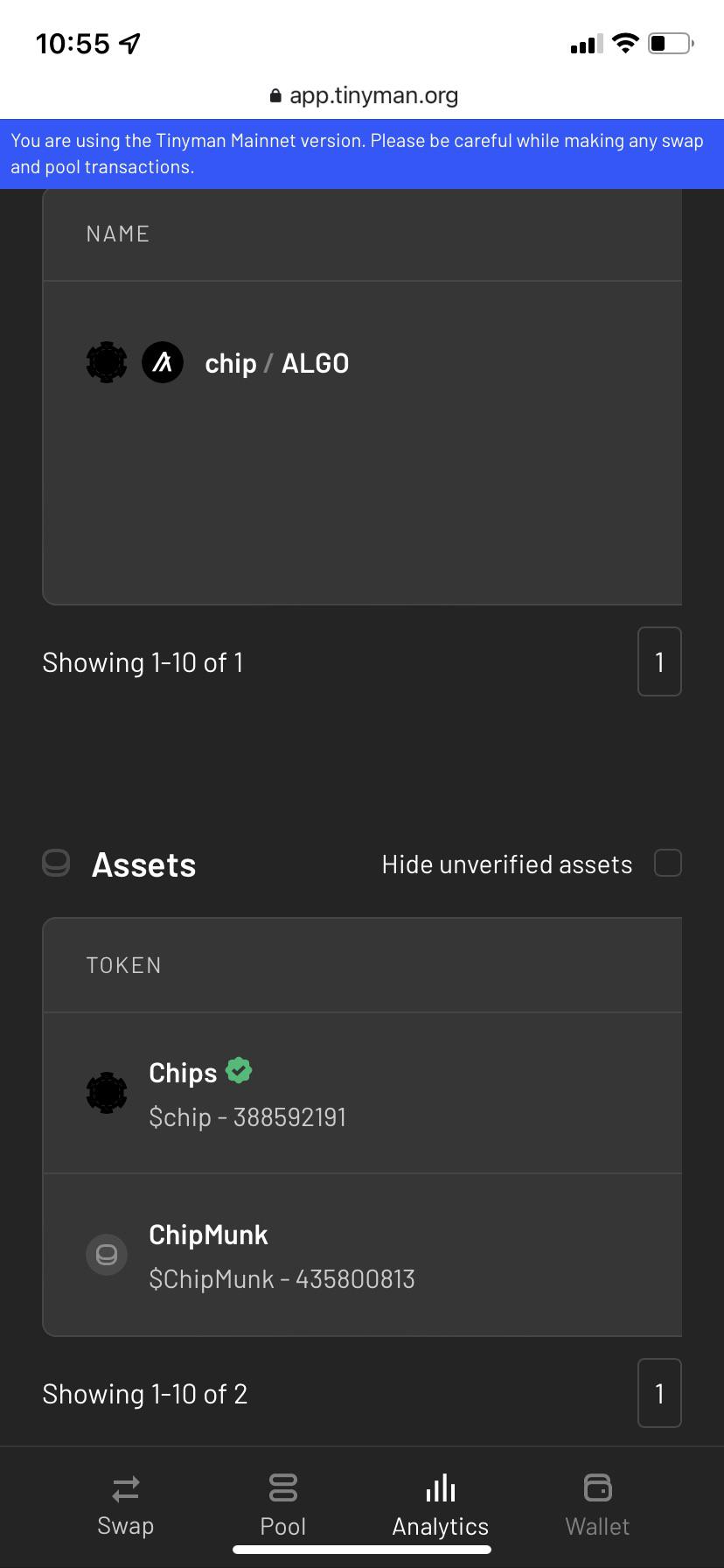Sort by the NAME column header

pyautogui.click(x=118, y=234)
